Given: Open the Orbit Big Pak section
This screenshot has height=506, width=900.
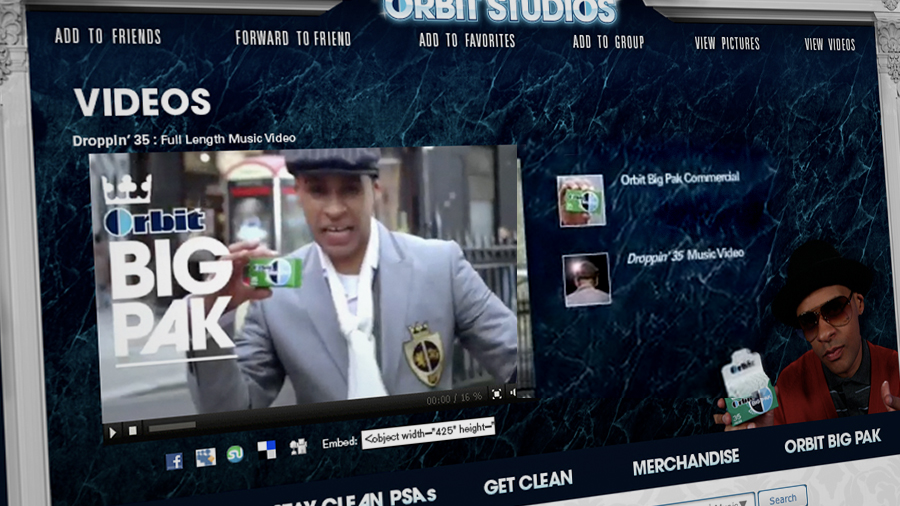Looking at the screenshot, I should [832, 441].
